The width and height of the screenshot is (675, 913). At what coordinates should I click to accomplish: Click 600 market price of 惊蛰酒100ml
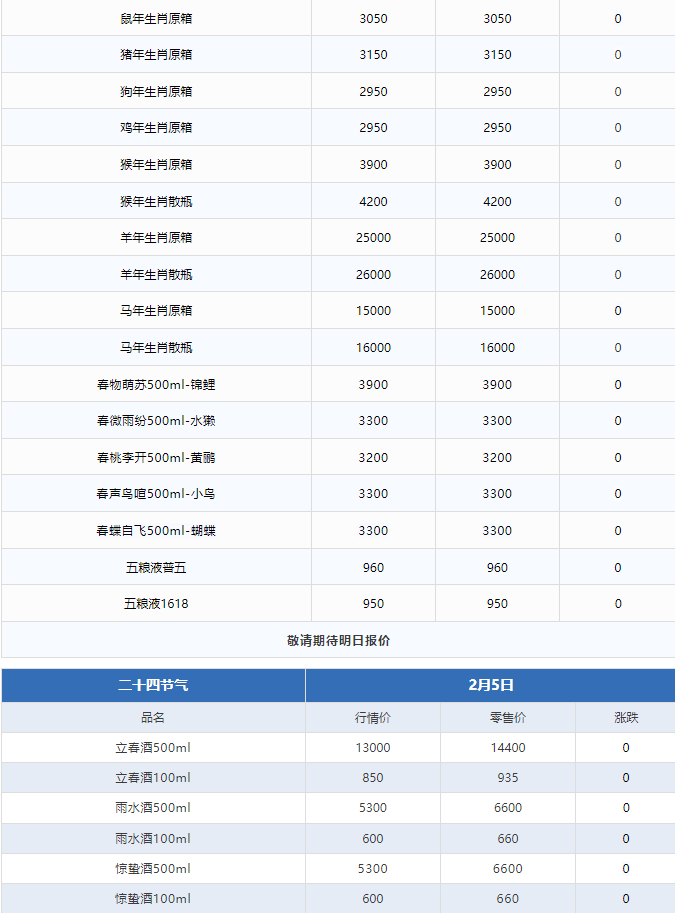373,898
